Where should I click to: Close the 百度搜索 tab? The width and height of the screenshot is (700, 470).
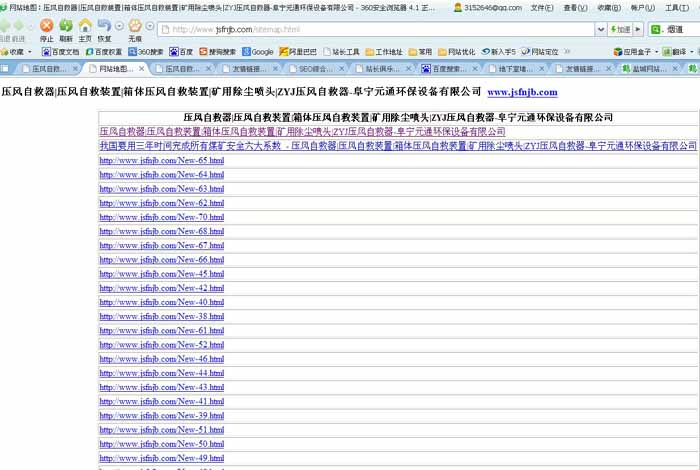point(473,69)
